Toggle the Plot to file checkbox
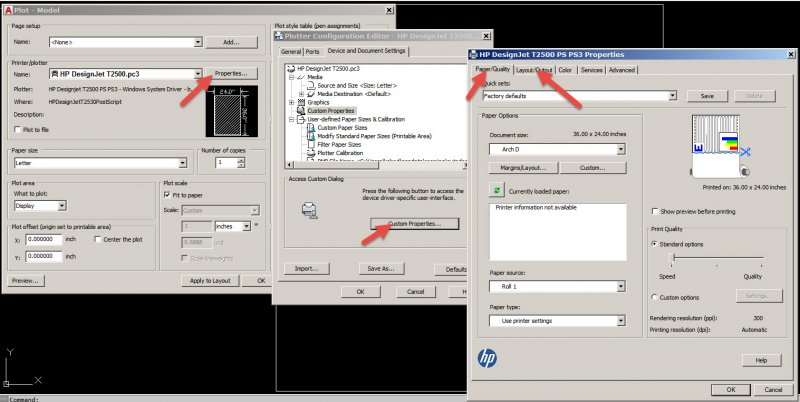Screen dimensions: 800x402 point(18,130)
